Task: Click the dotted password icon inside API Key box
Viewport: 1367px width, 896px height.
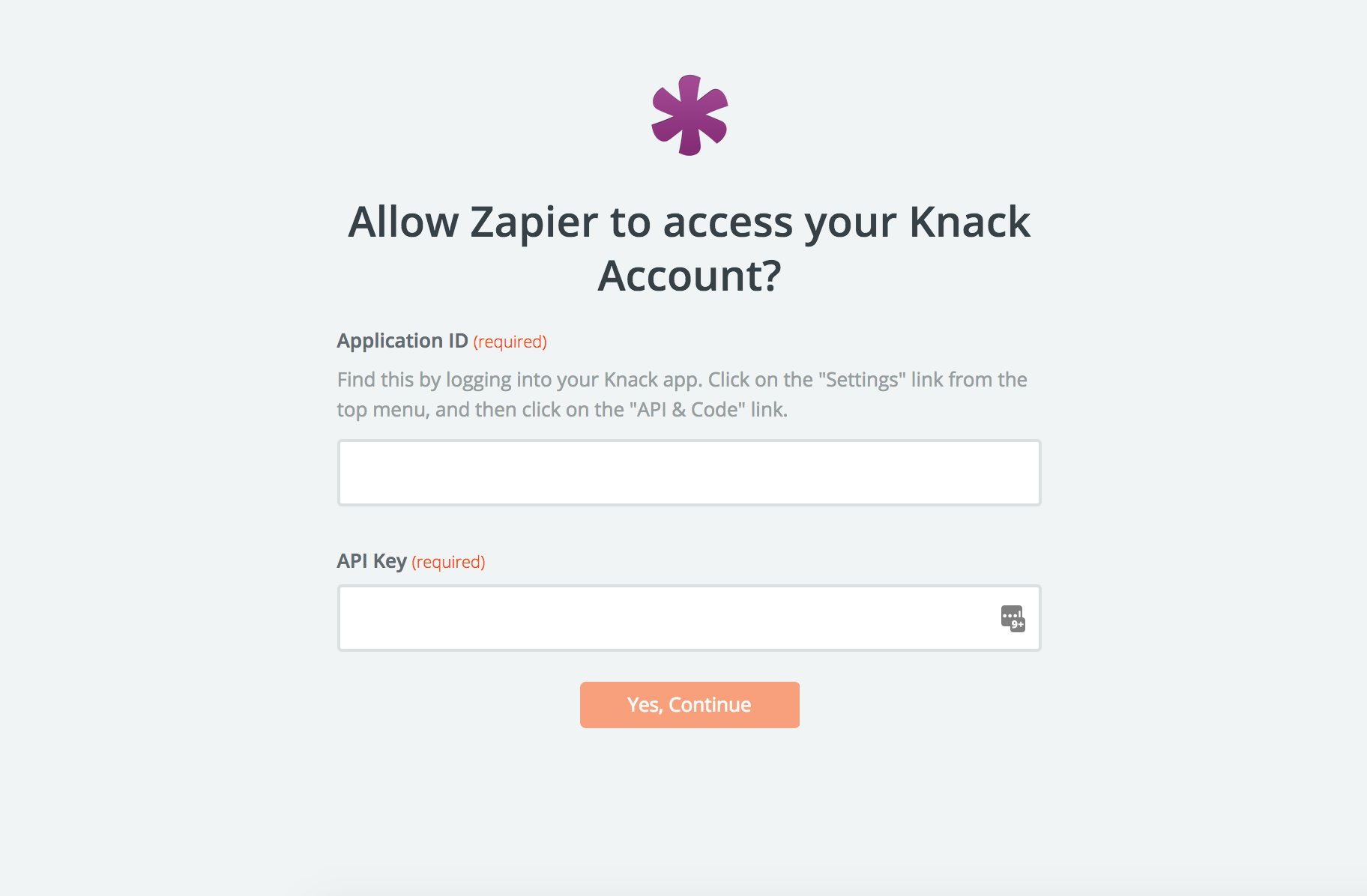Action: coord(1013,617)
